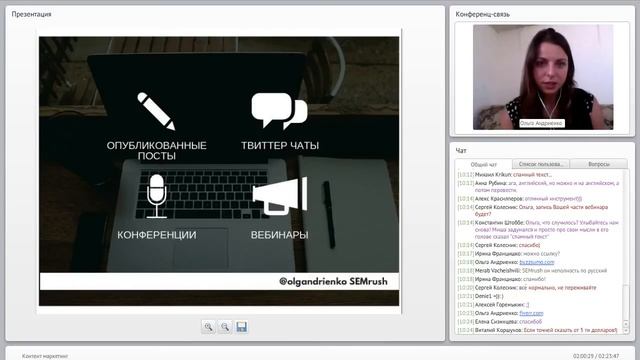The image size is (640, 360).
Task: Select Михаил Krikun's chat message
Action: click(505, 175)
